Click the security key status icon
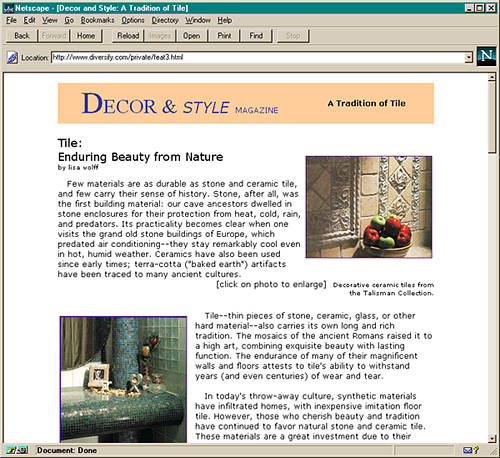 pyautogui.click(x=17, y=450)
